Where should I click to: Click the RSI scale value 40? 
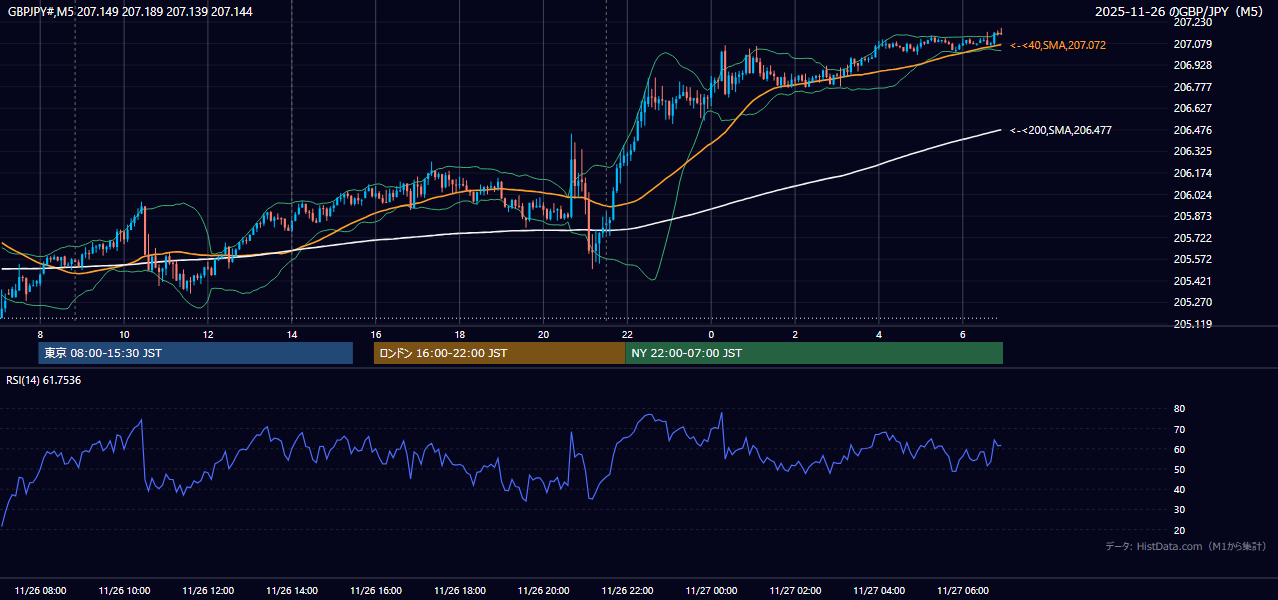point(1179,490)
